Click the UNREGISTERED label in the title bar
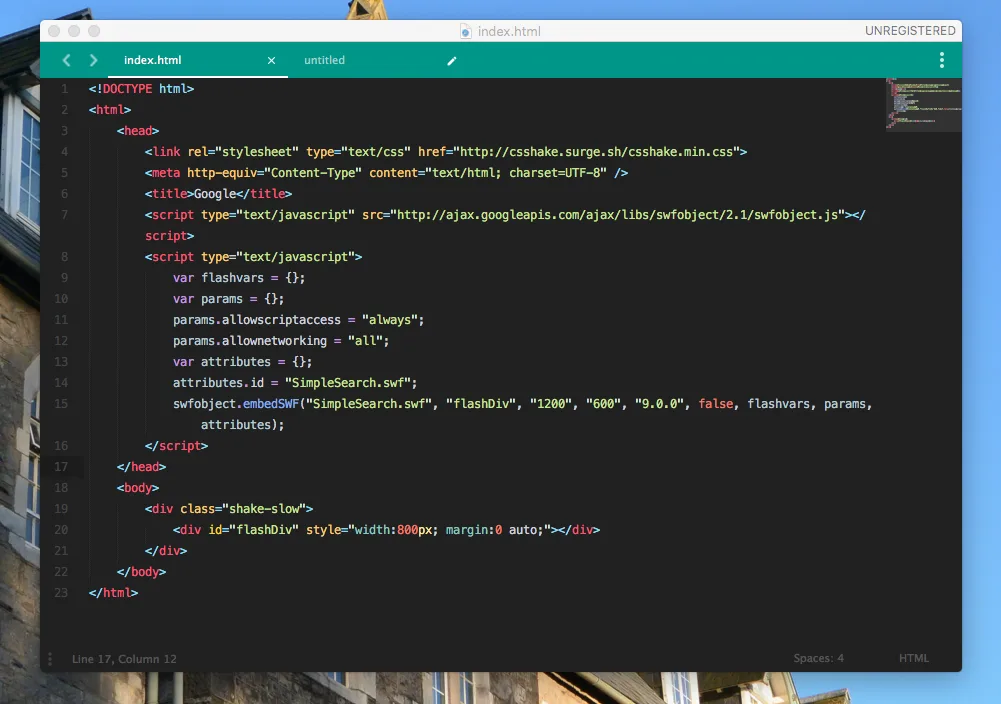The height and width of the screenshot is (704, 1001). click(909, 30)
